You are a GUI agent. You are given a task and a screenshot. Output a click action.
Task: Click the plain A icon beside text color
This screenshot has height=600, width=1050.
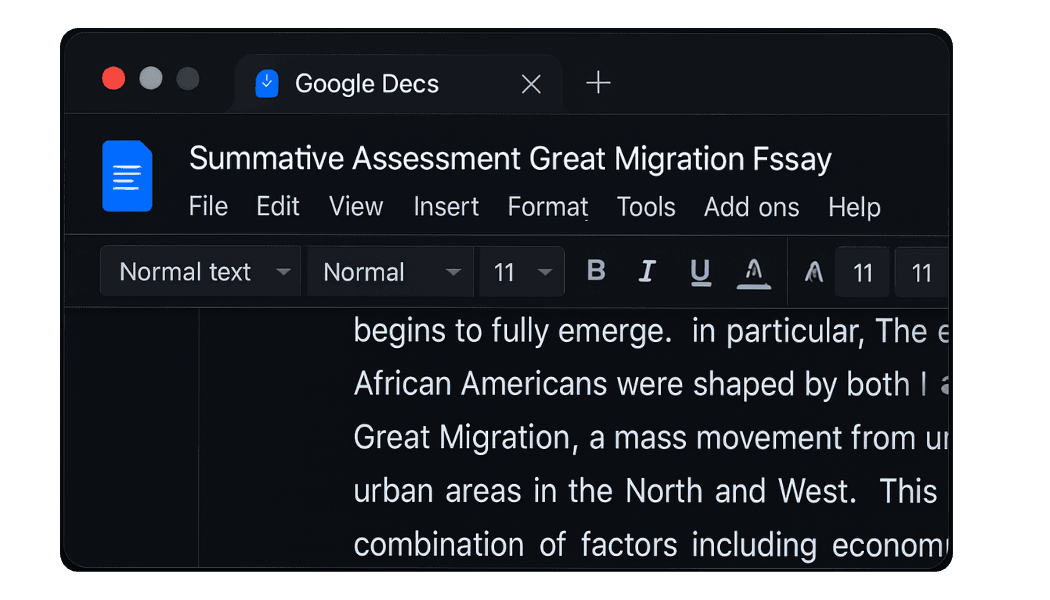814,272
